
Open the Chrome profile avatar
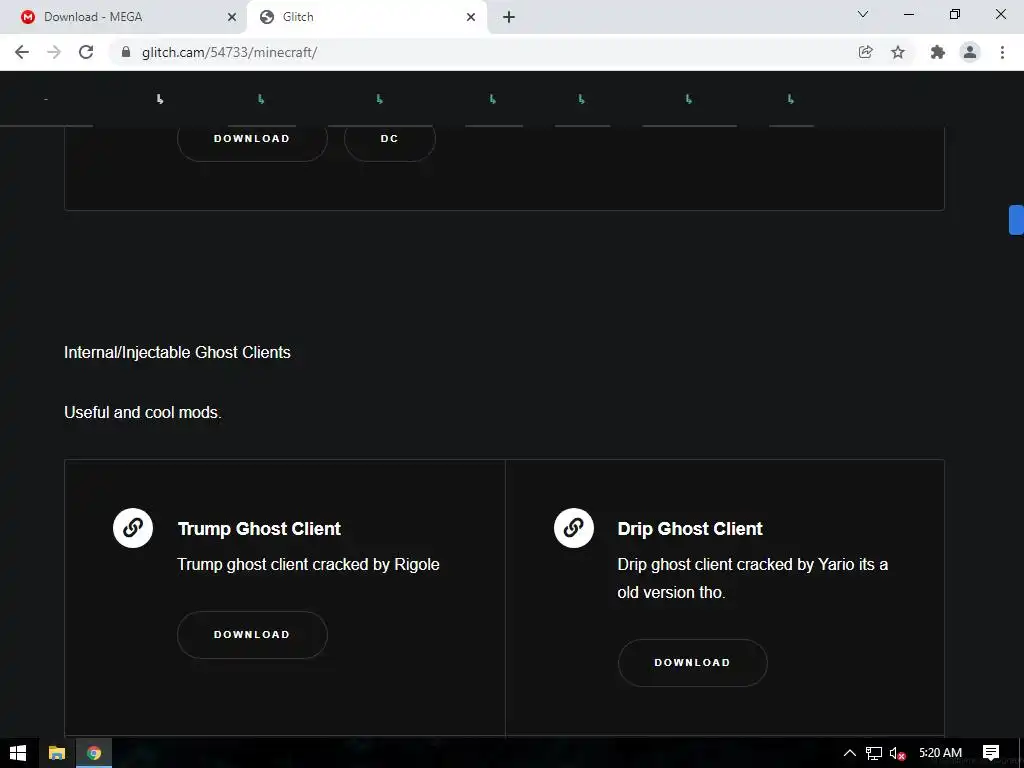[x=970, y=52]
